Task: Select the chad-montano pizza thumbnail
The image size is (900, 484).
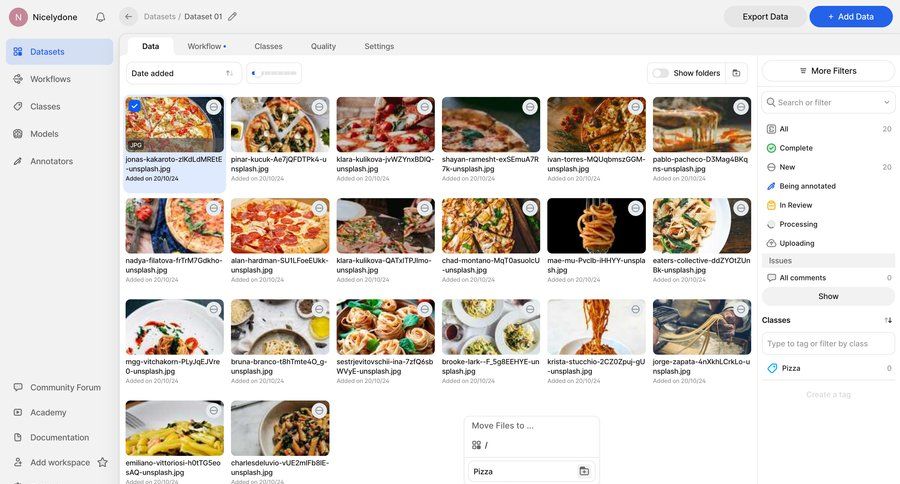Action: pyautogui.click(x=491, y=226)
